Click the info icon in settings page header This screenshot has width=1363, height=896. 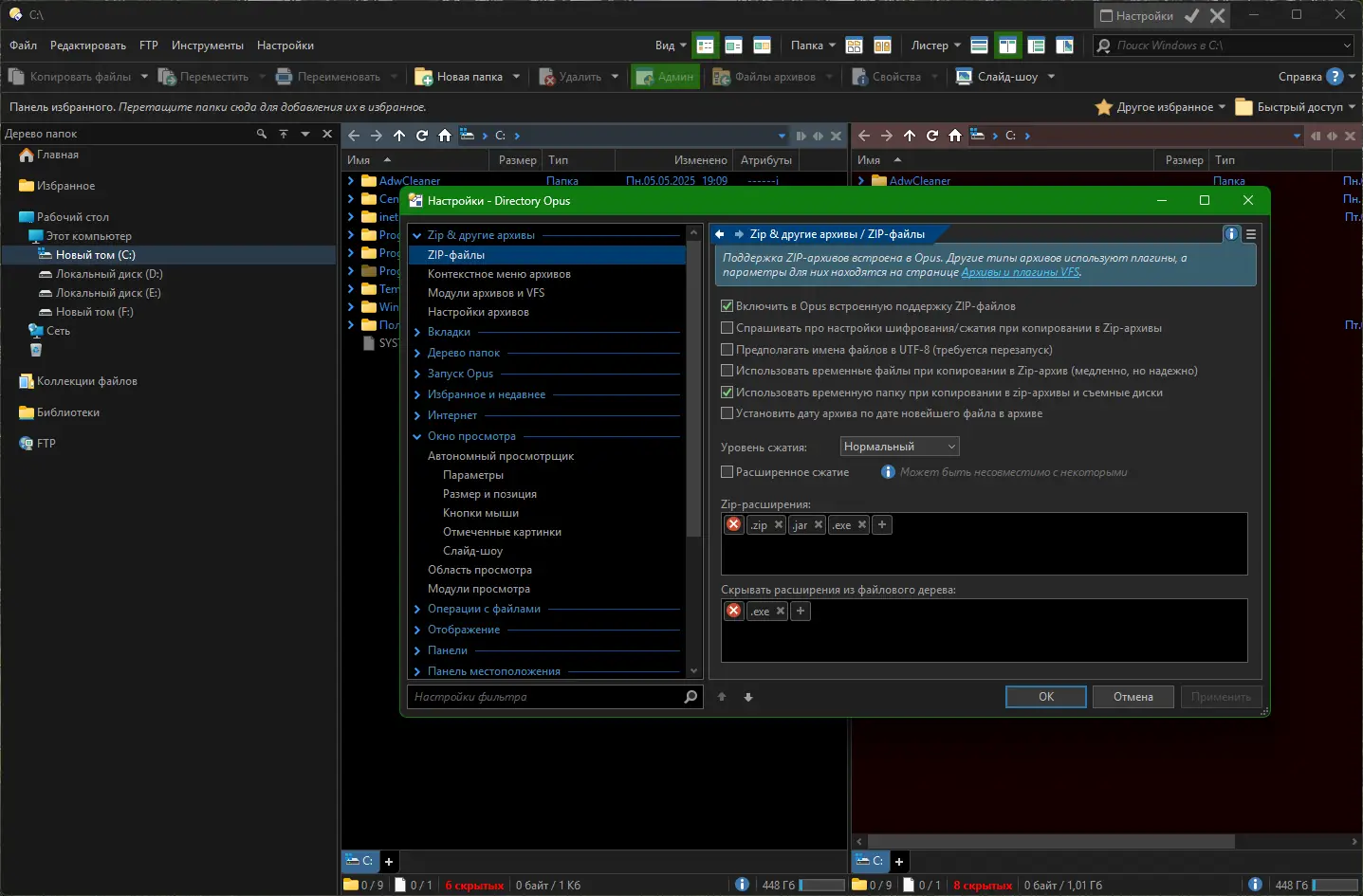(x=1231, y=234)
